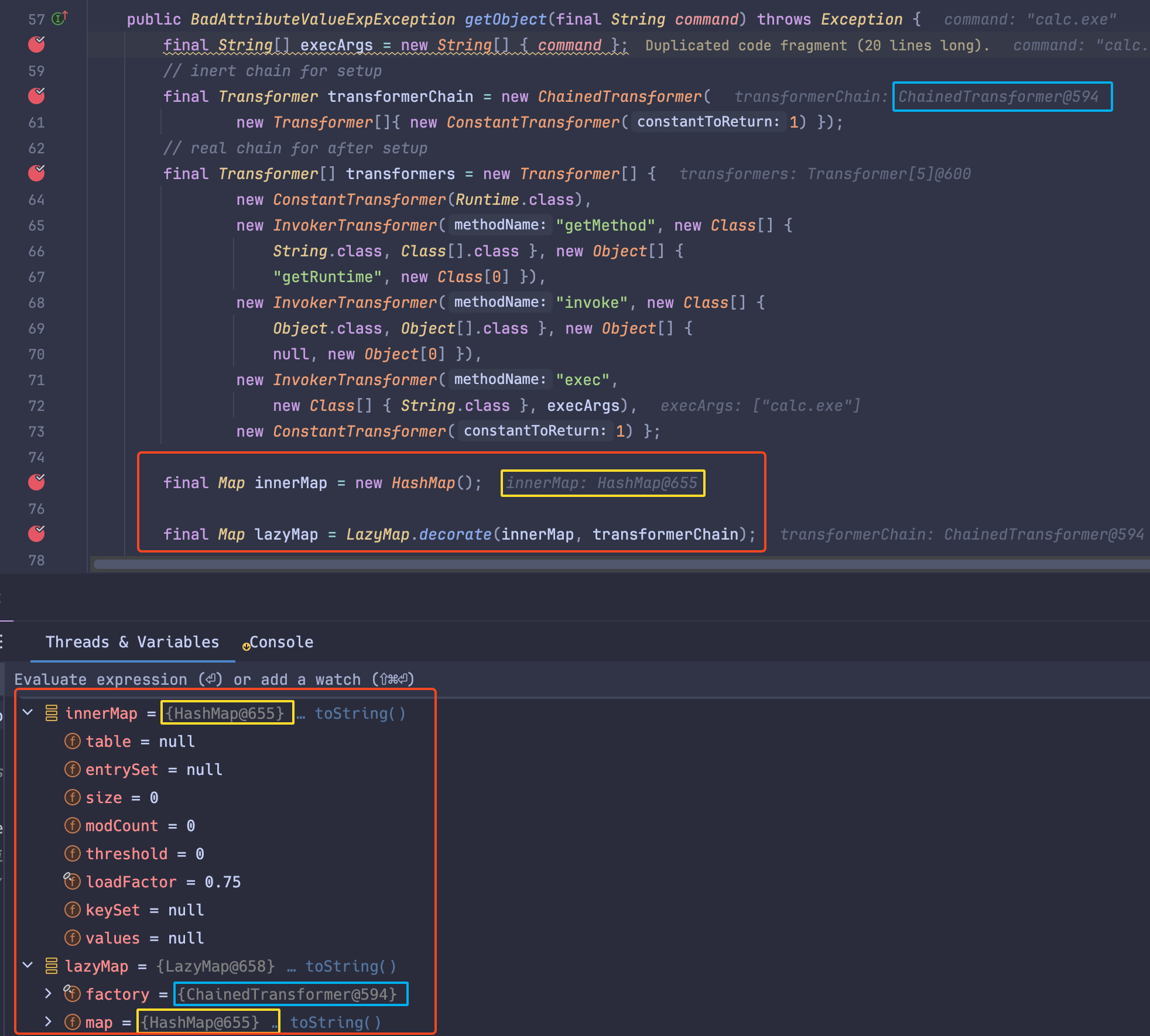Toggle the breakpoint on the execArgs line
Image resolution: width=1150 pixels, height=1036 pixels.
coord(37,44)
